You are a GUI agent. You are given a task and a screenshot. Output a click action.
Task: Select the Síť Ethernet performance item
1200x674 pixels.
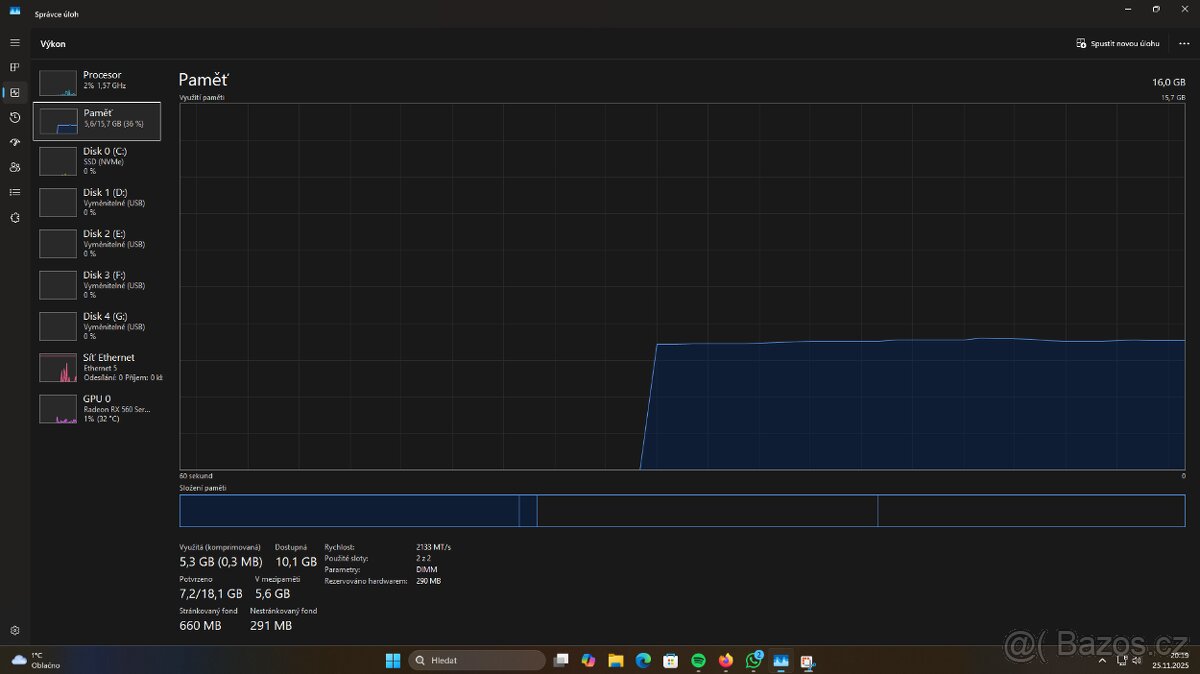coord(98,367)
